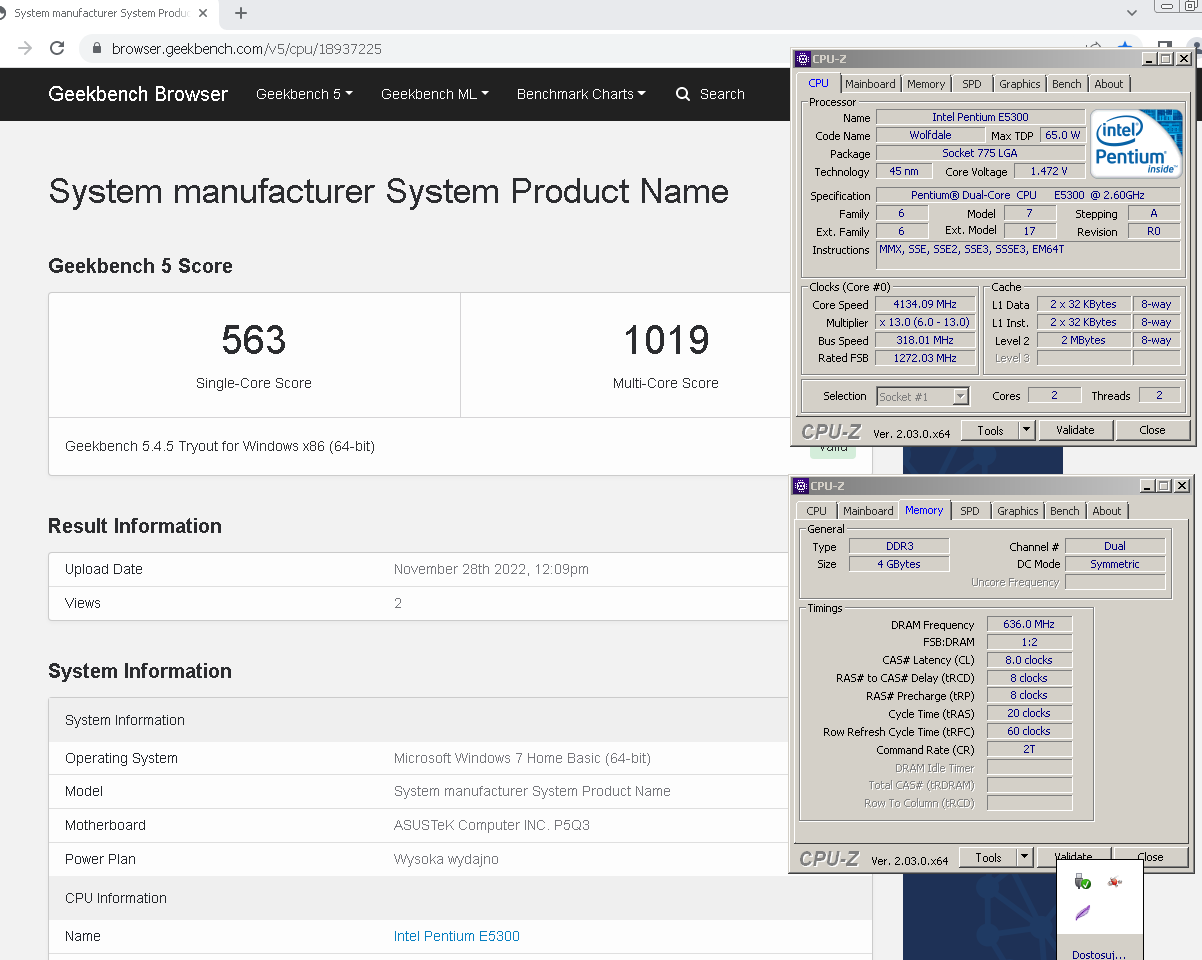
Task: Open Chrome's tab search chevron
Action: click(1132, 13)
